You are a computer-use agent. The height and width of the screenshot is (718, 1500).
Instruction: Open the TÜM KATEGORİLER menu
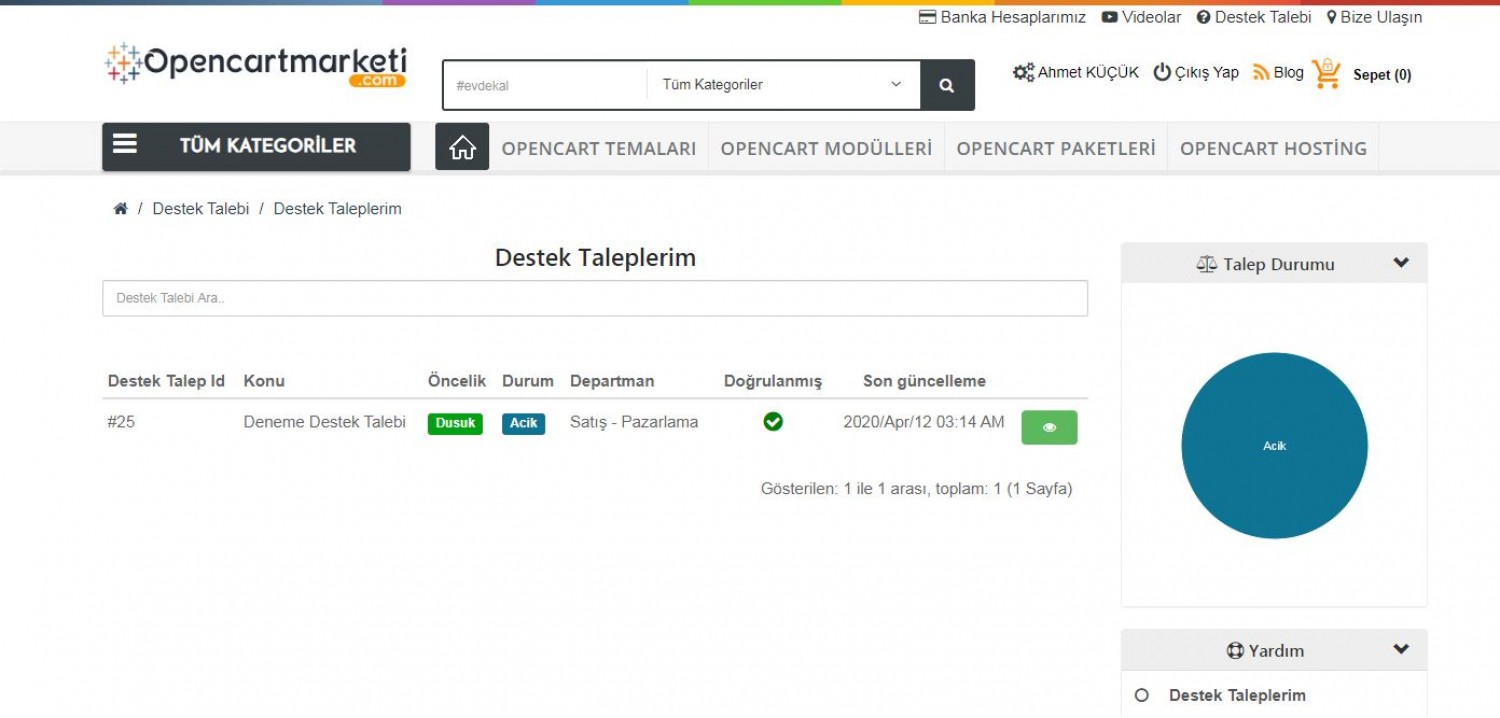click(256, 147)
